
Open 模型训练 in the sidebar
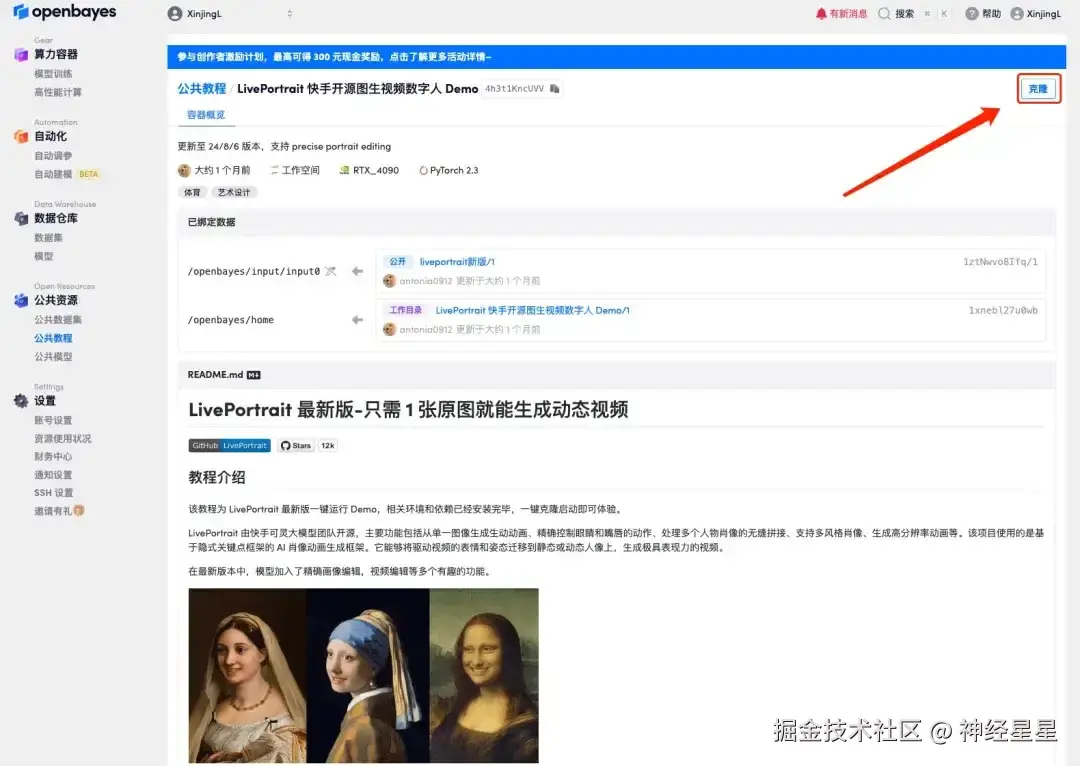(53, 74)
